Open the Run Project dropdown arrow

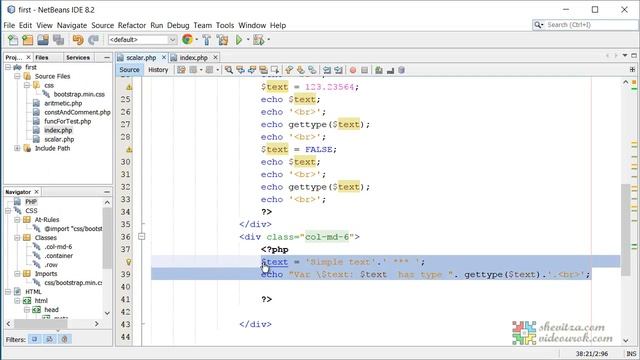247,40
